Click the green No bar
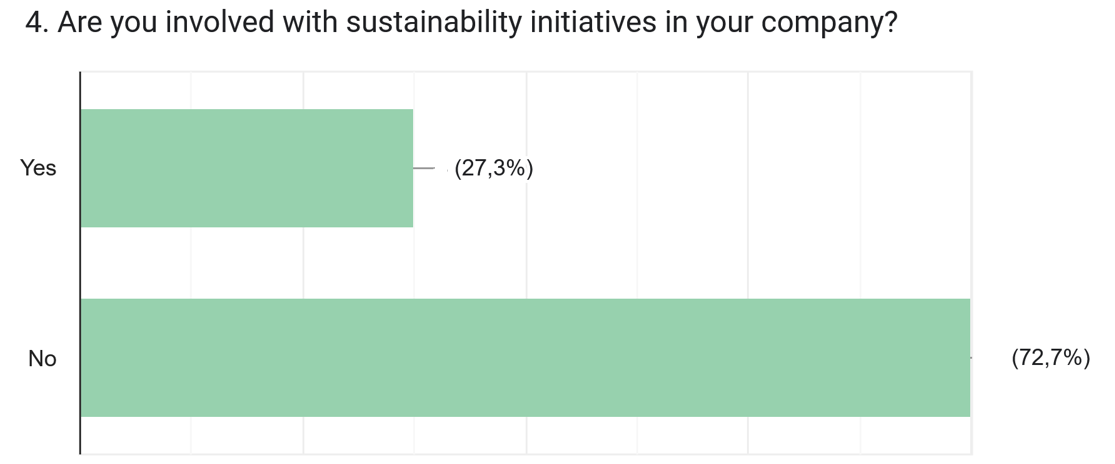 tap(525, 357)
